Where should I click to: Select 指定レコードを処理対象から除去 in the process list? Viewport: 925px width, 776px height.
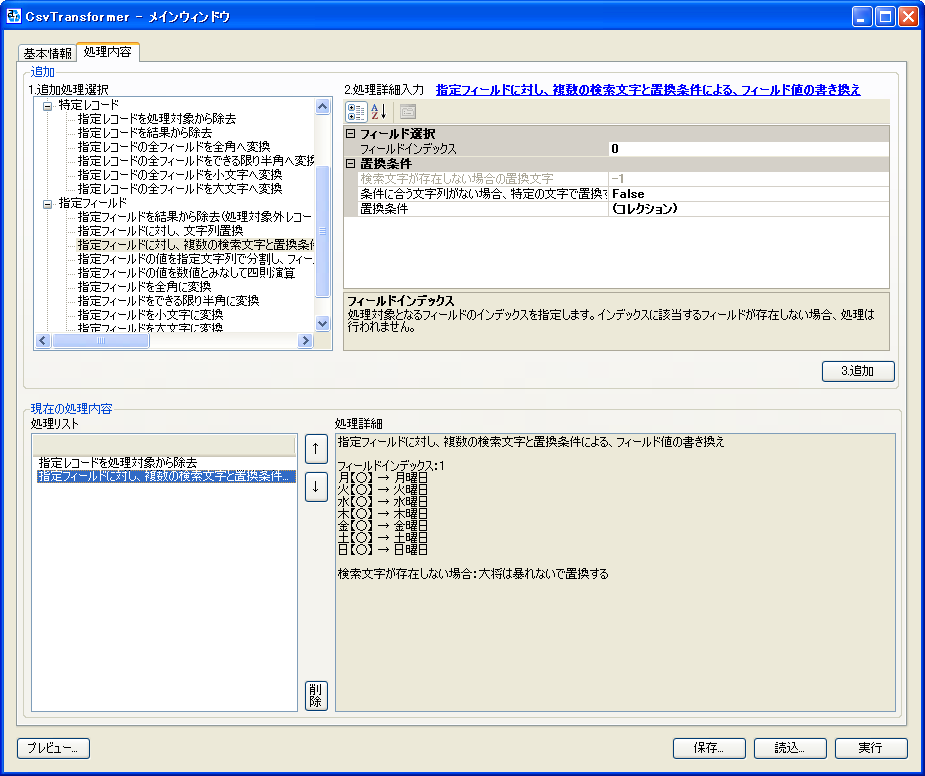(x=118, y=463)
